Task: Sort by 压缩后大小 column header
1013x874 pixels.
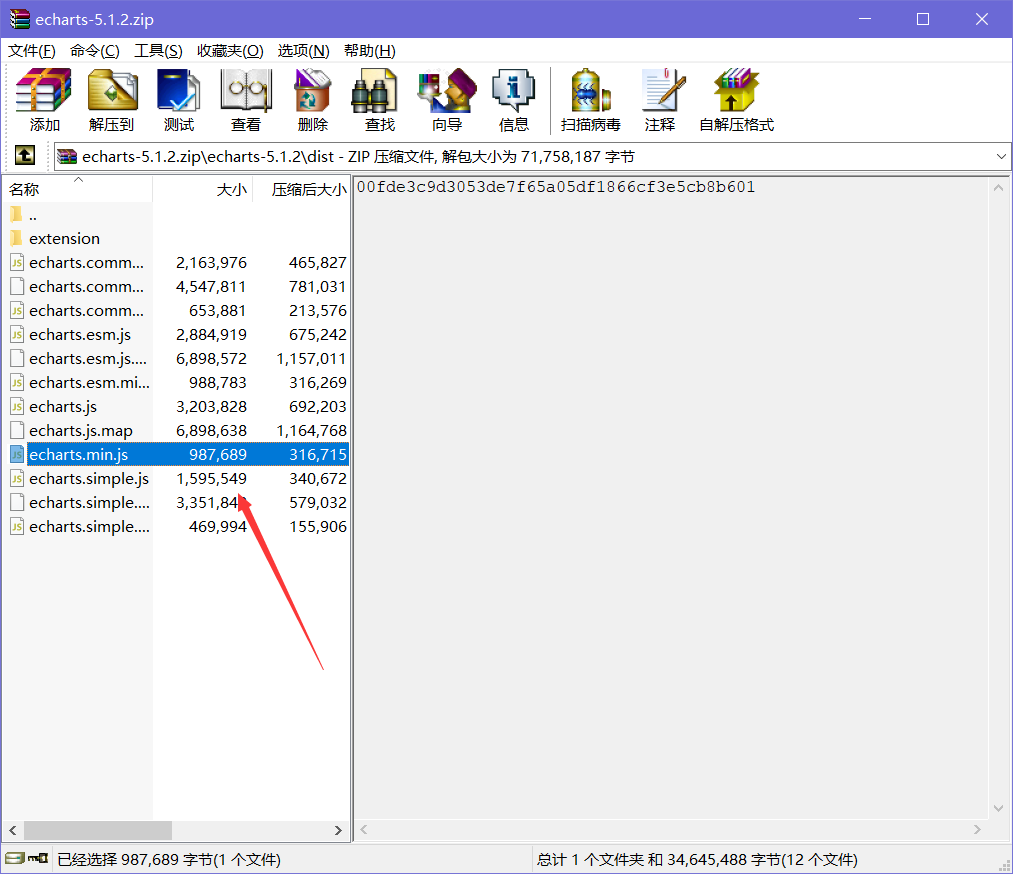Action: tap(301, 189)
